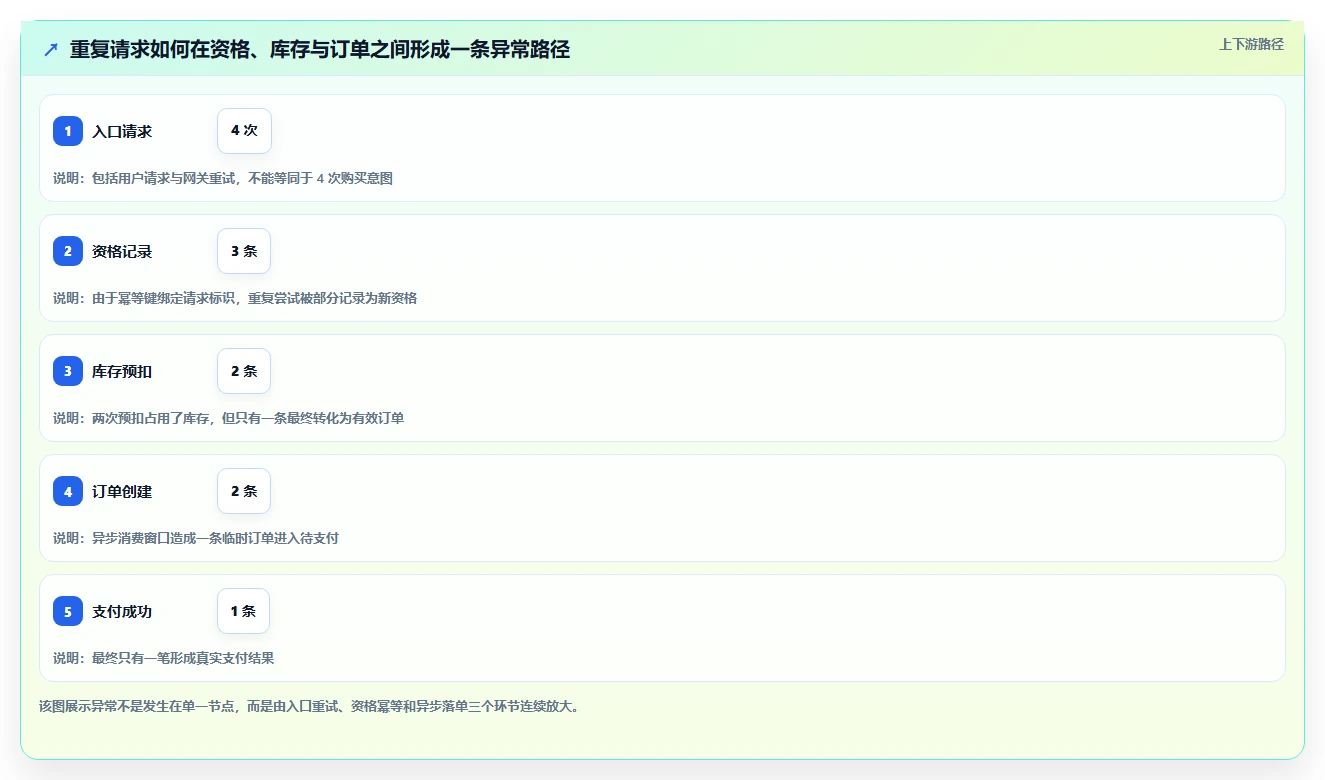Click the footer summary starting '该图展示异常不是发生在单一节点'
1325x780 pixels.
(309, 706)
